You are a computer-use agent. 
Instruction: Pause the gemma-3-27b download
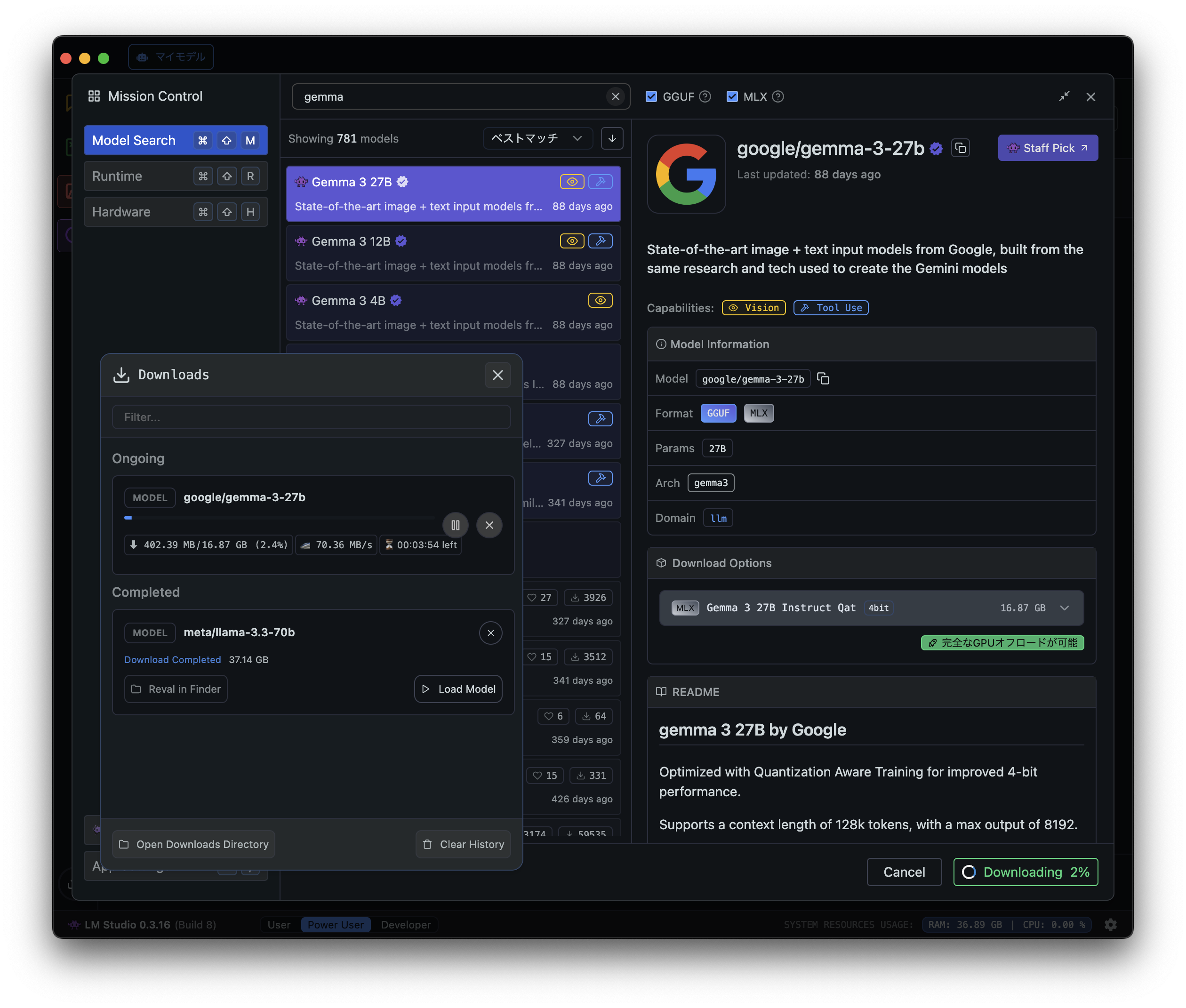(455, 525)
